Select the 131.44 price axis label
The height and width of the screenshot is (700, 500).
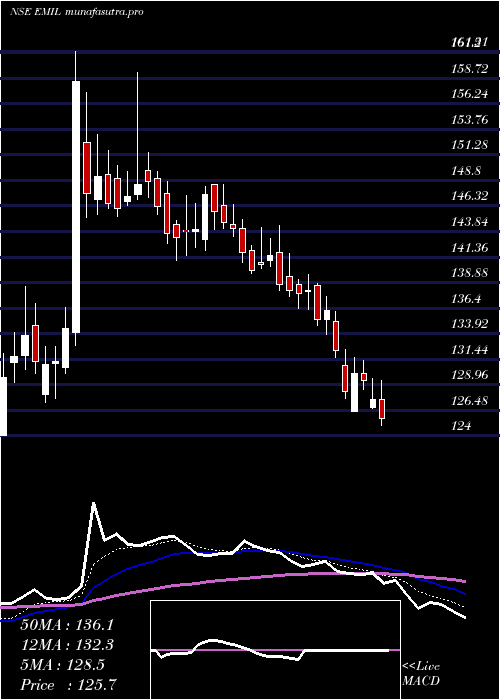pos(469,349)
